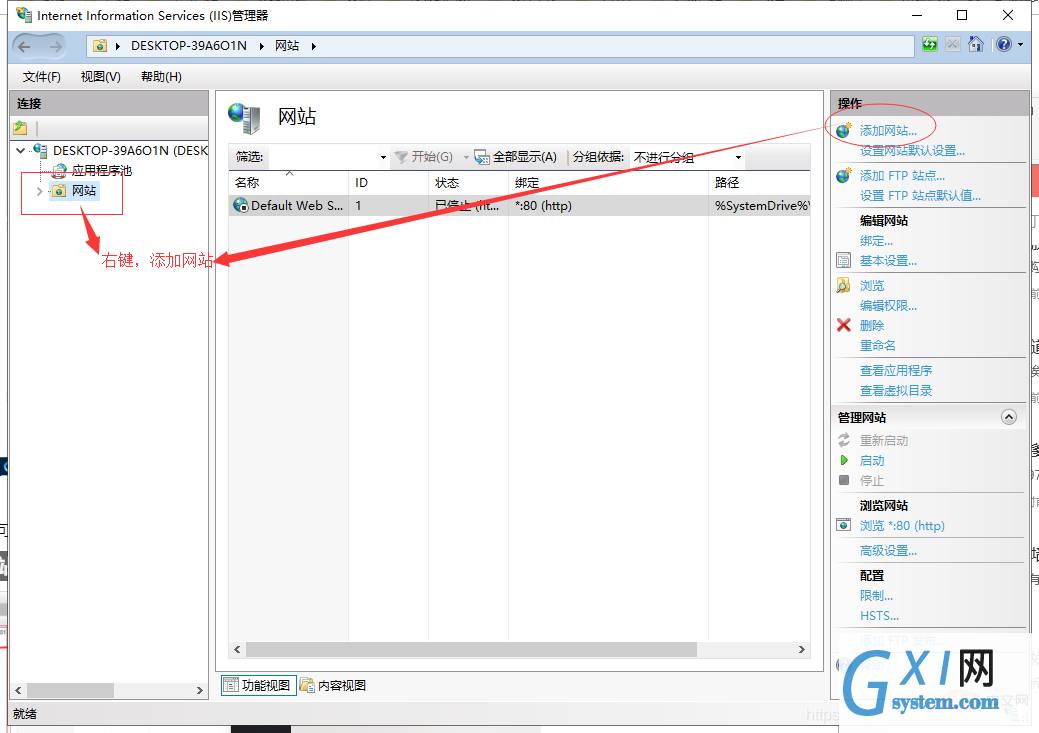Click 重命名 link
This screenshot has height=733, width=1039.
877,345
